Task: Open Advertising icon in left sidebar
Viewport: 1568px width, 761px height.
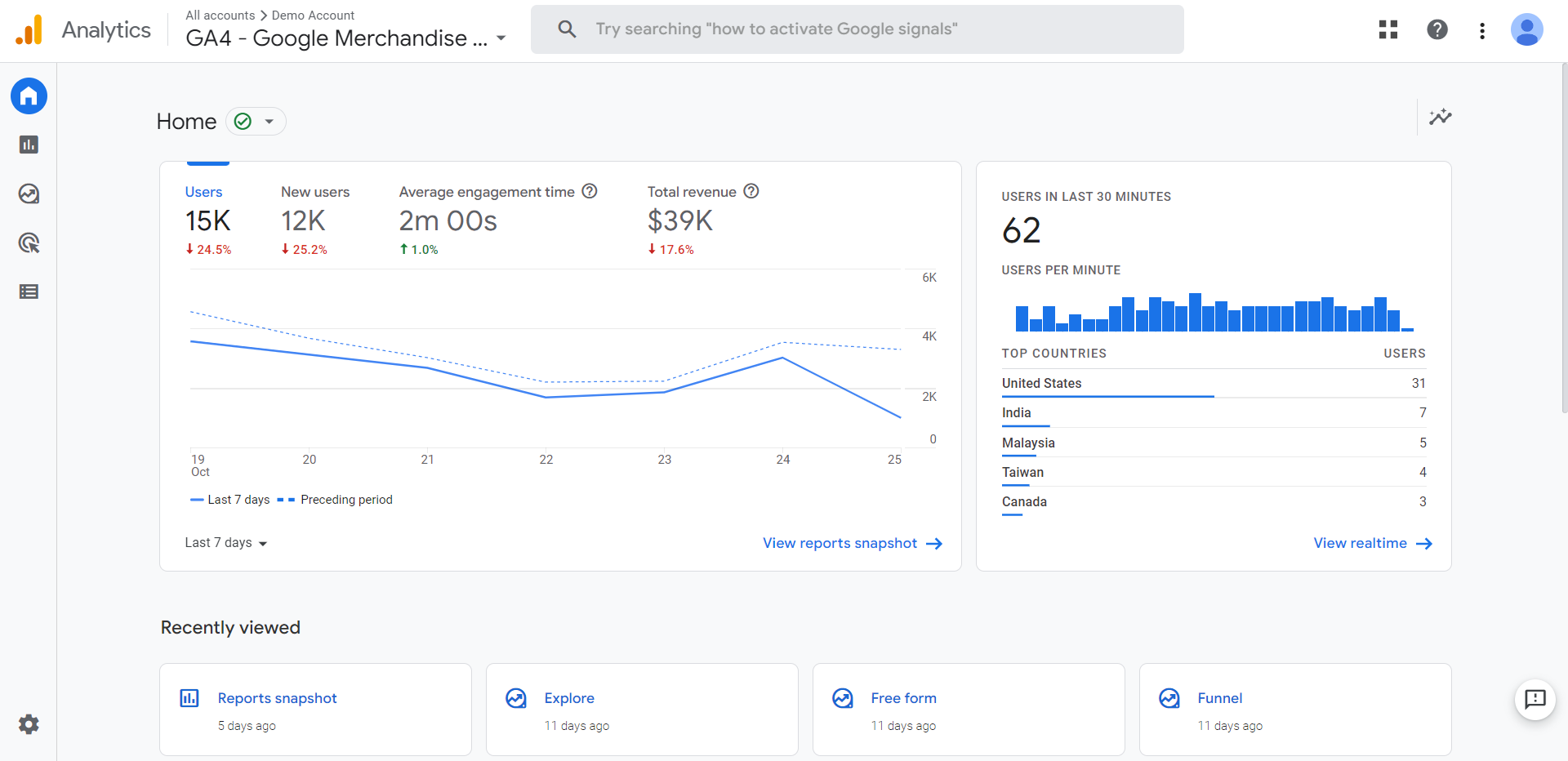Action: [x=29, y=243]
